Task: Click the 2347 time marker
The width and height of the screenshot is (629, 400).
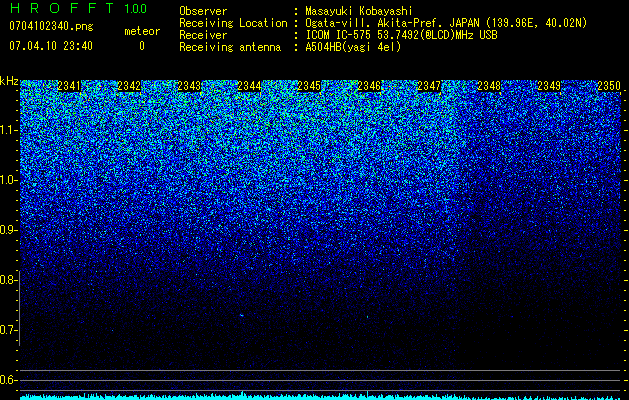Action: 429,86
